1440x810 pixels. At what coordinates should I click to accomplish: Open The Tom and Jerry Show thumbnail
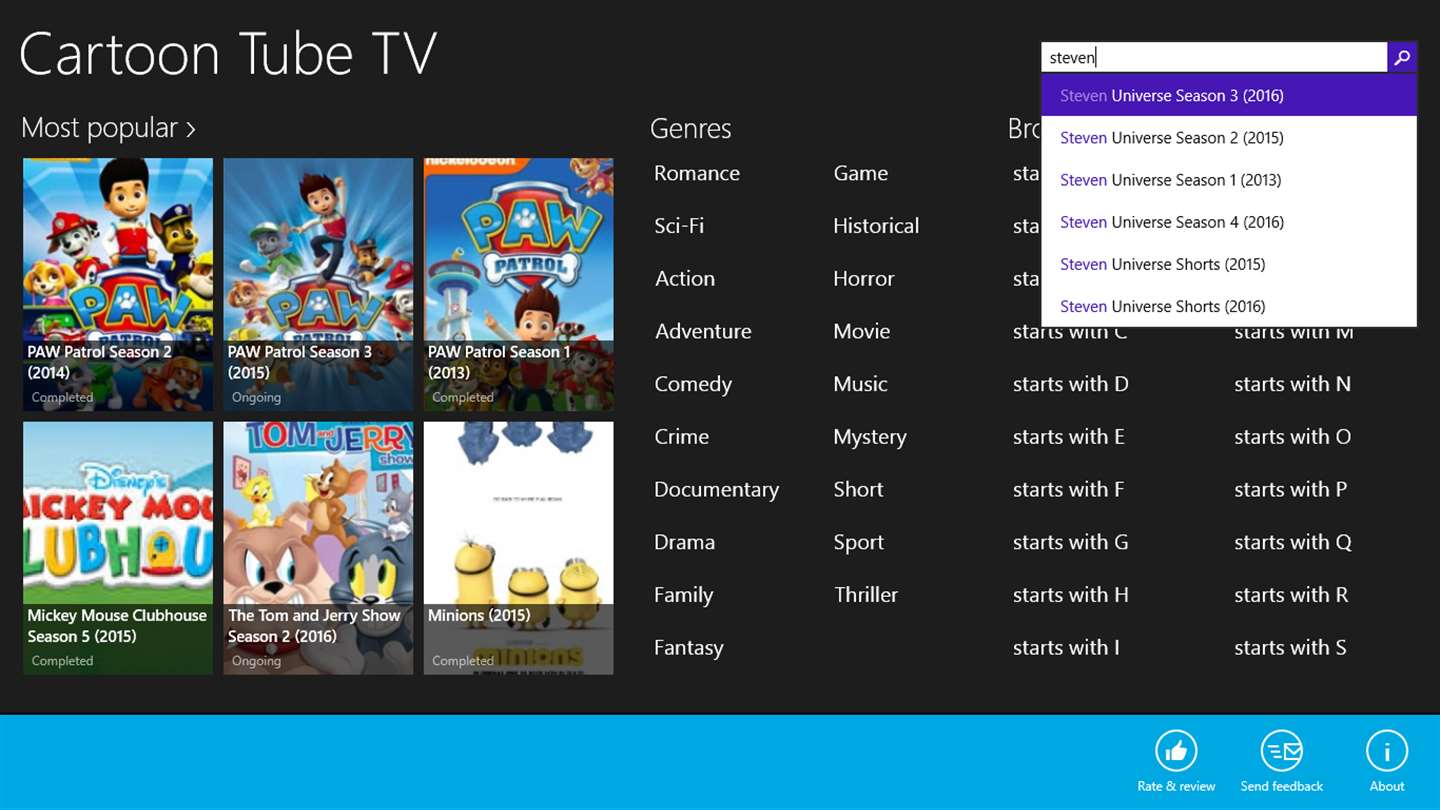(318, 548)
